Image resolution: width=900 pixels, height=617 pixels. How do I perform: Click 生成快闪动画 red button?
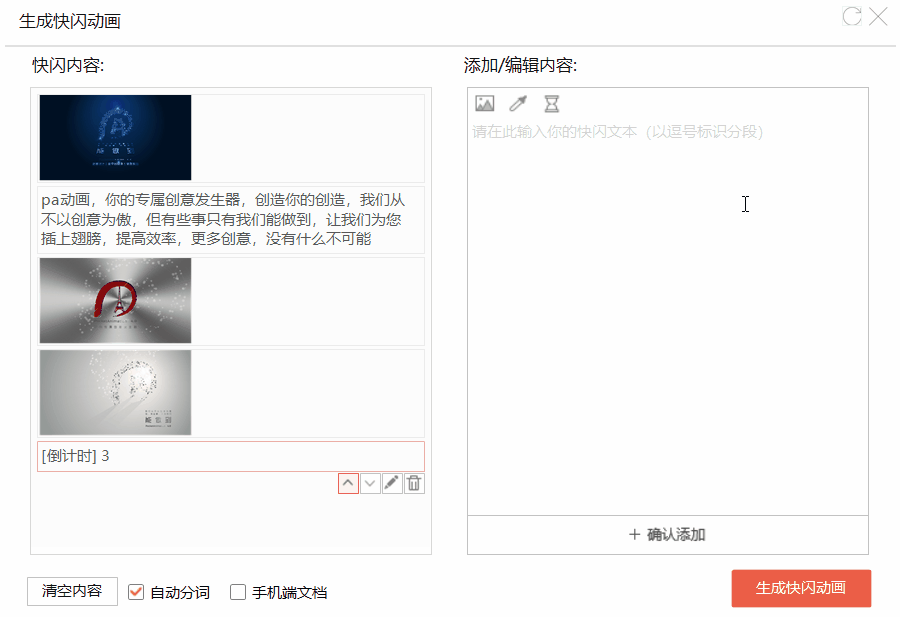point(801,588)
